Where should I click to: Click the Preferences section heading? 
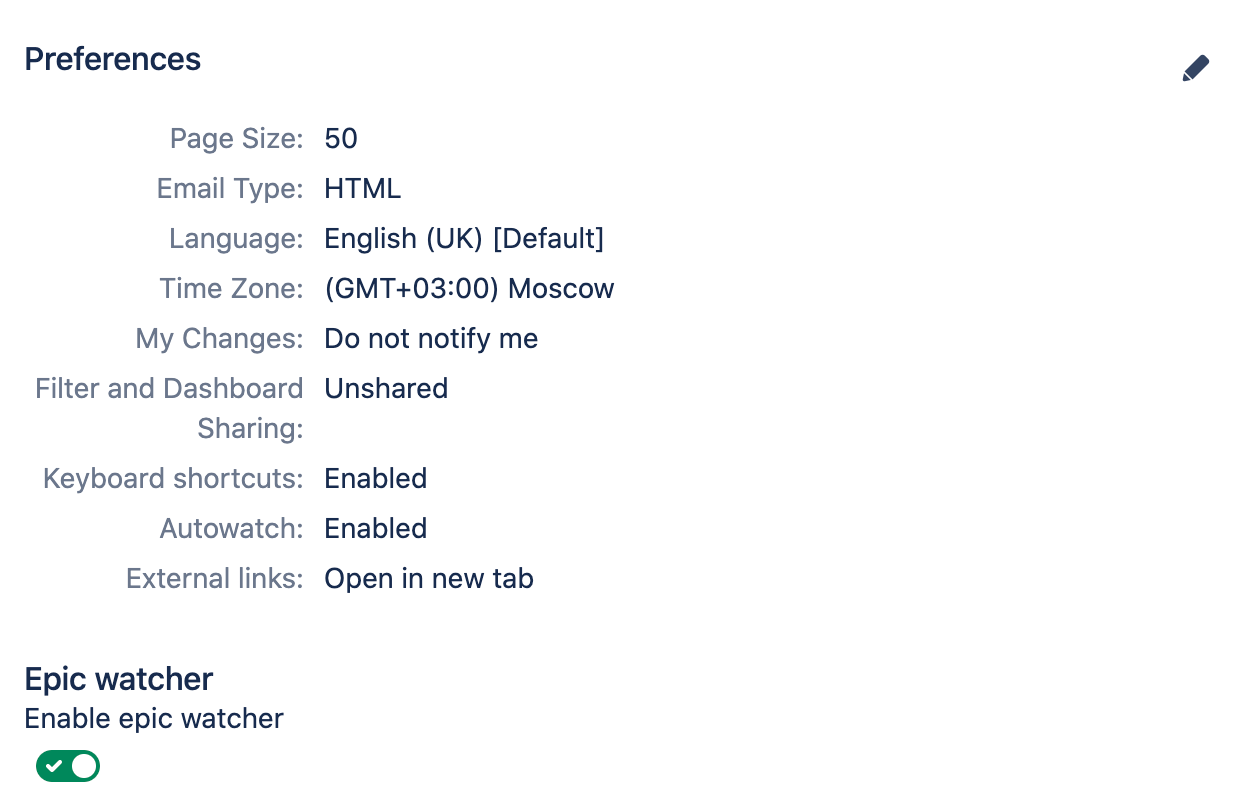113,59
